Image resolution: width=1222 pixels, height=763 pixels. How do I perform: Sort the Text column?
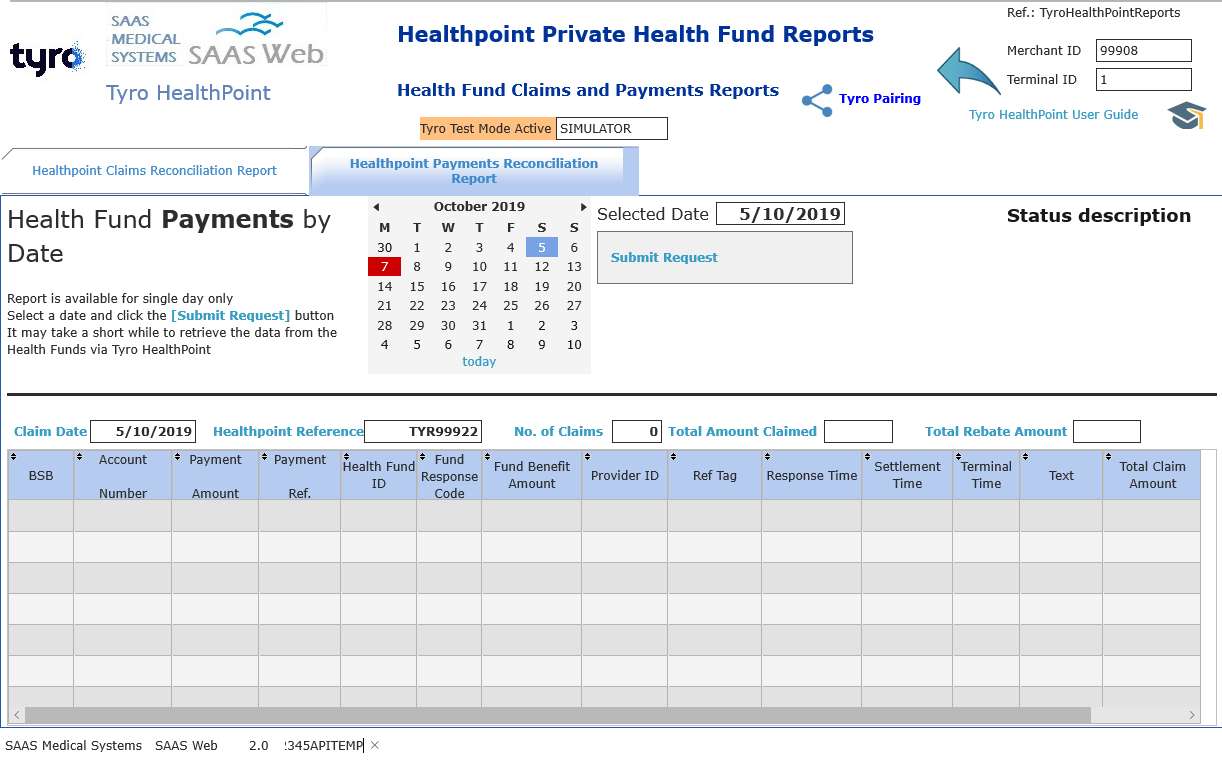tap(1024, 457)
